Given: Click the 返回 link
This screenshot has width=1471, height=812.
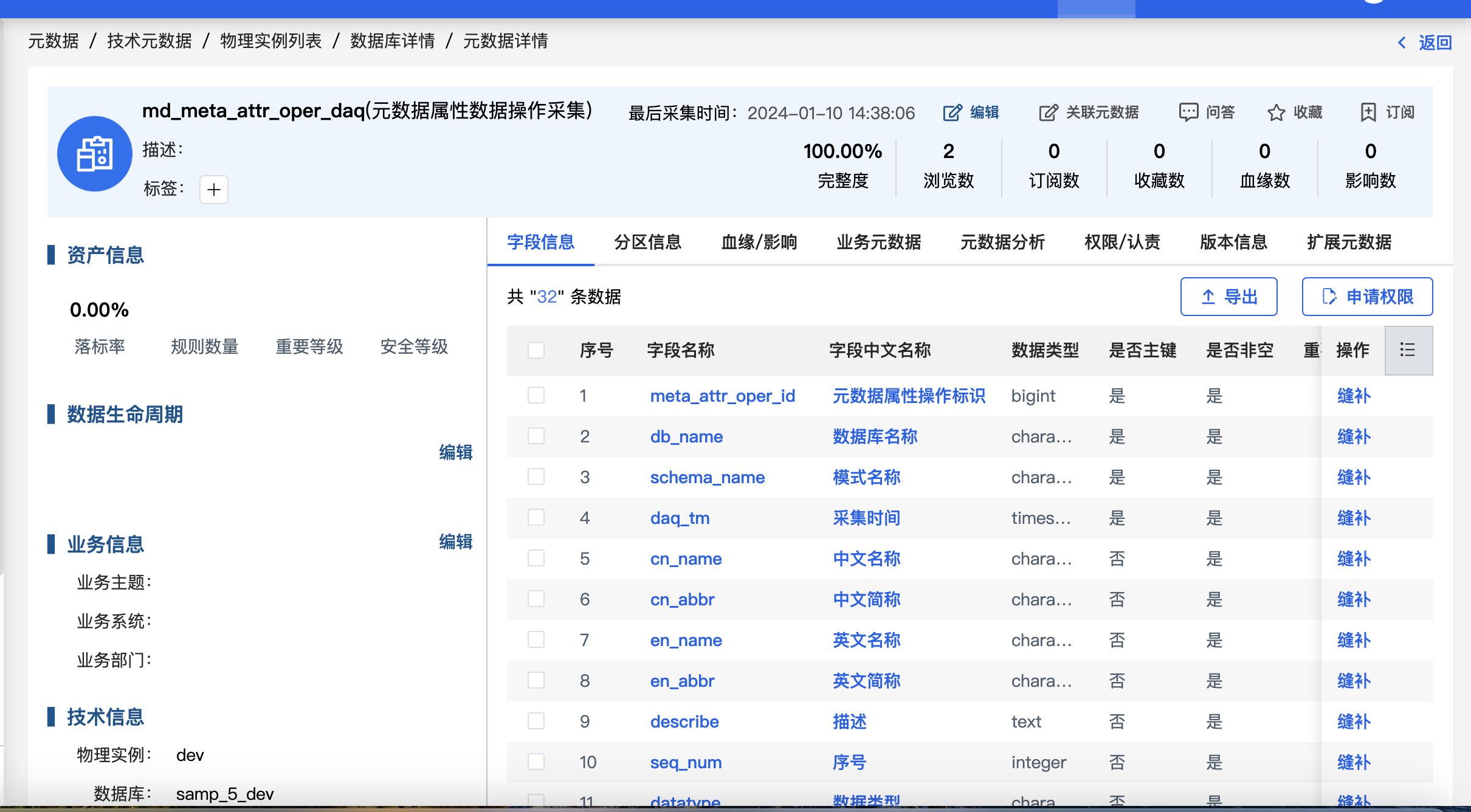Looking at the screenshot, I should coord(1435,42).
